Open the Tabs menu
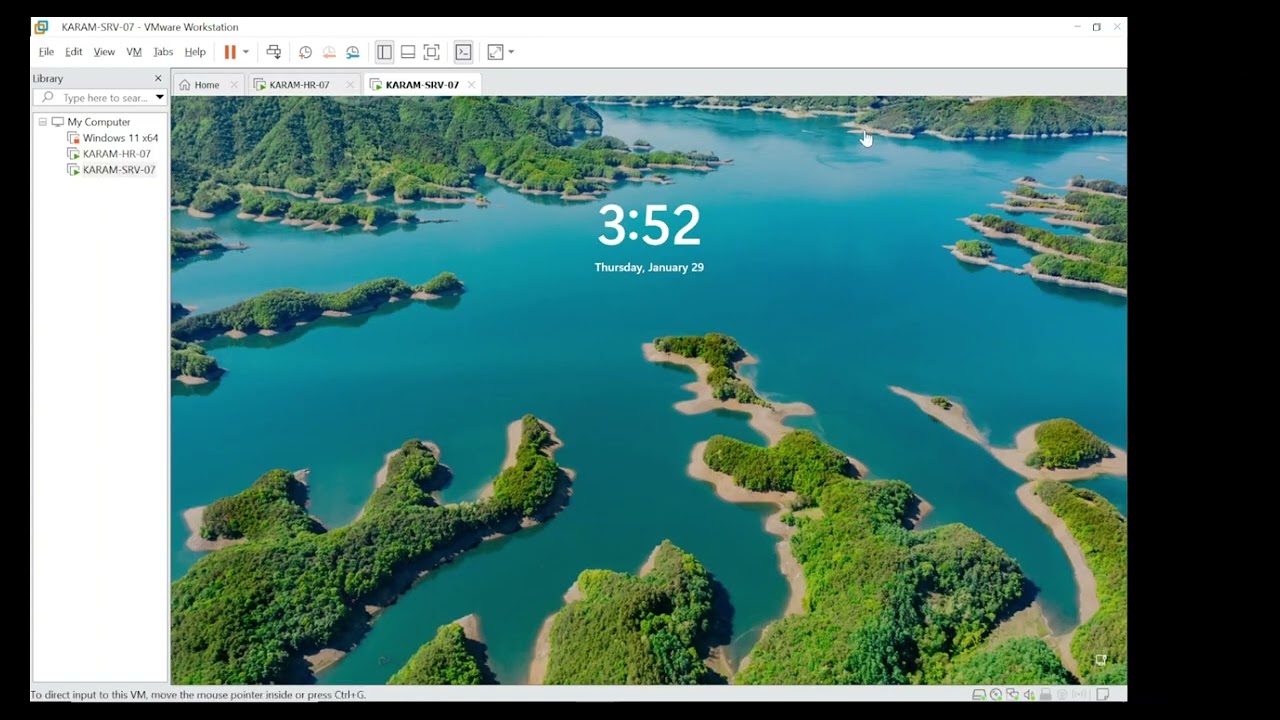1280x720 pixels. click(163, 52)
